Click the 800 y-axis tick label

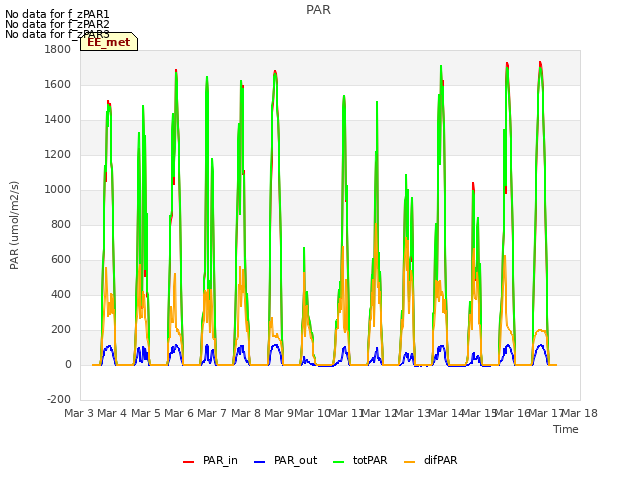[x=61, y=224]
